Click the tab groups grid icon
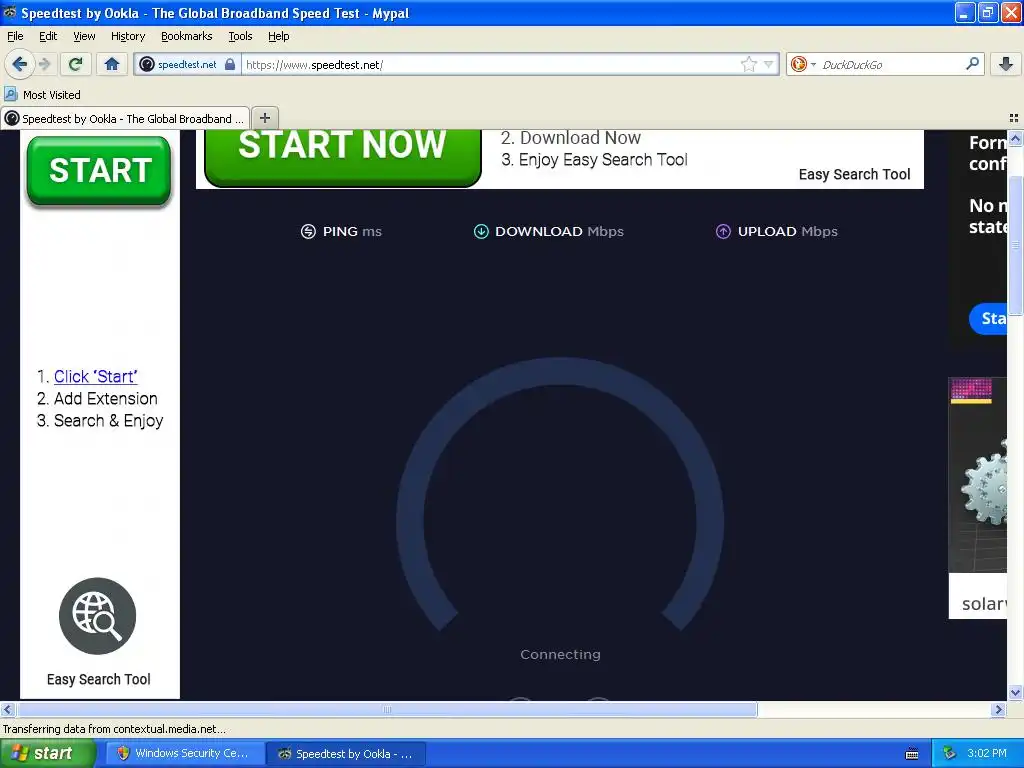Viewport: 1024px width, 768px height. coord(1014,118)
